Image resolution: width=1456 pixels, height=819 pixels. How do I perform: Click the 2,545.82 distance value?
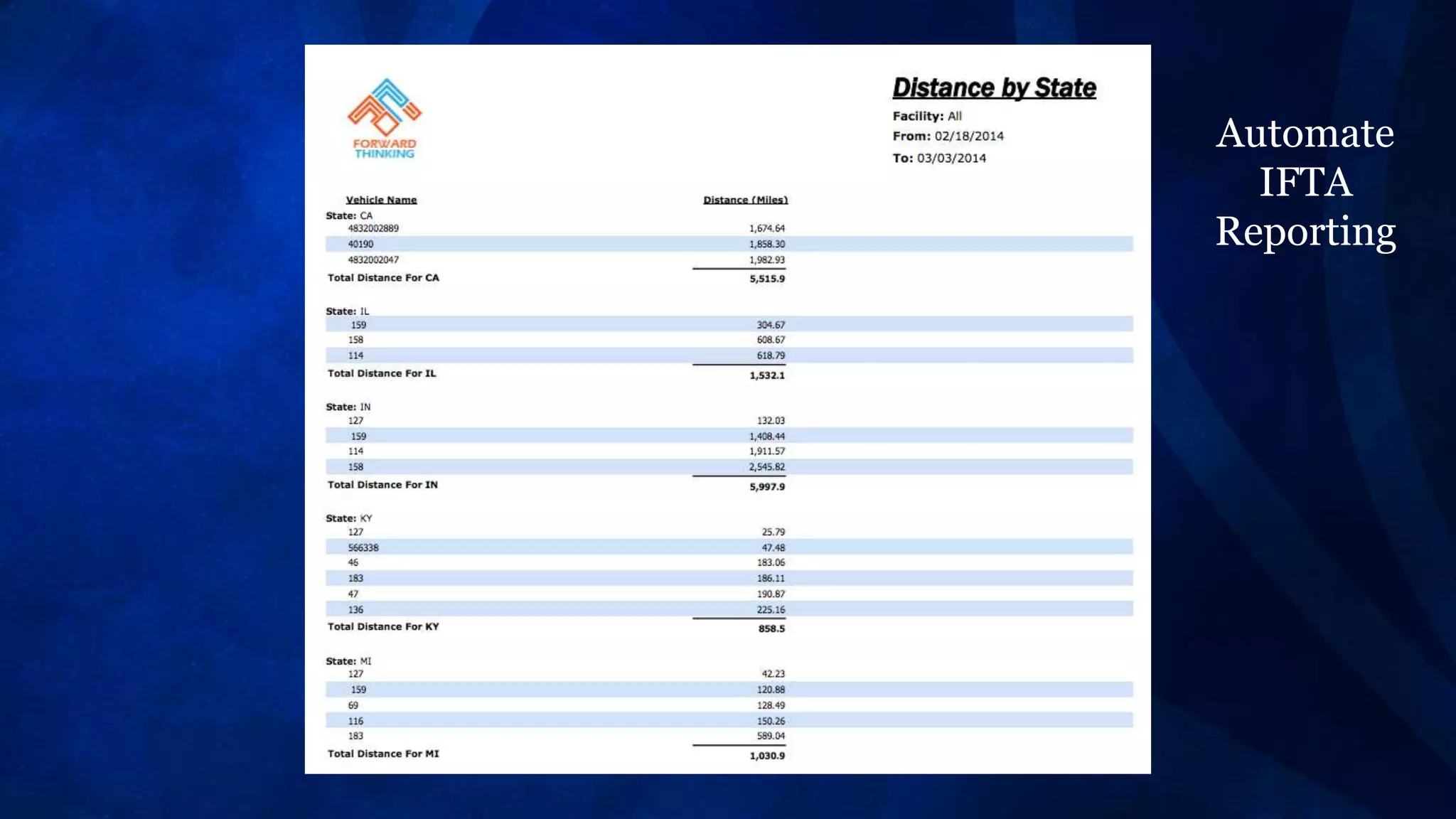[x=766, y=467]
